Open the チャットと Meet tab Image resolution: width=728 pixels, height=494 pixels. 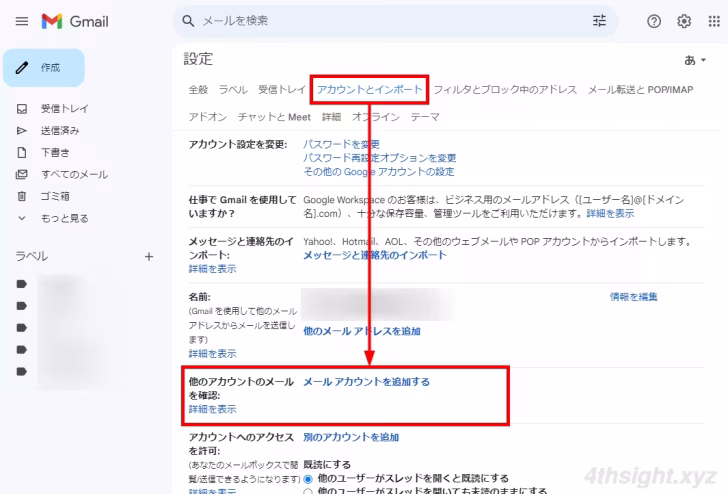(274, 117)
